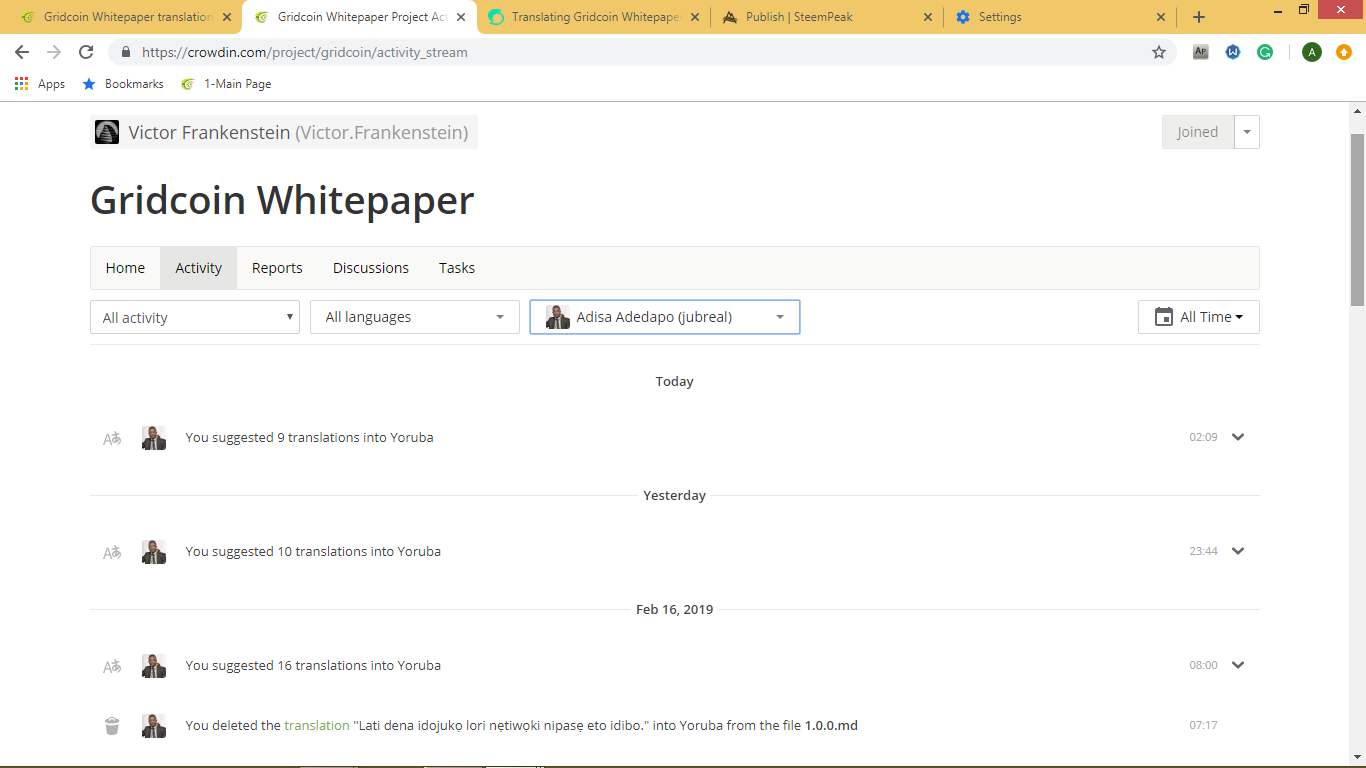1366x768 pixels.
Task: Click user avatar on 10 translations entry
Action: pyautogui.click(x=154, y=552)
